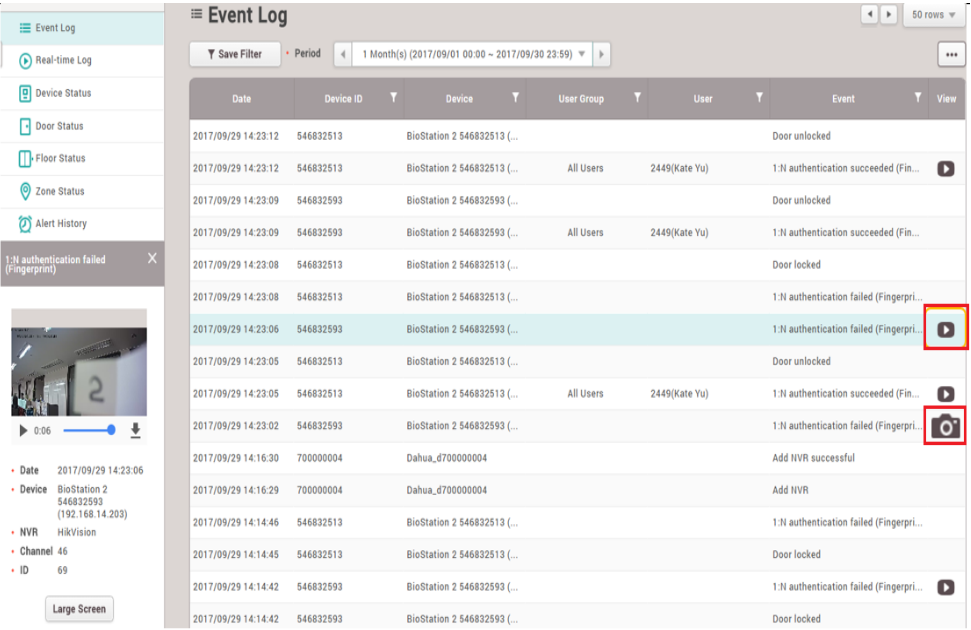
Task: Open the Device column filter icon
Action: pyautogui.click(x=515, y=98)
